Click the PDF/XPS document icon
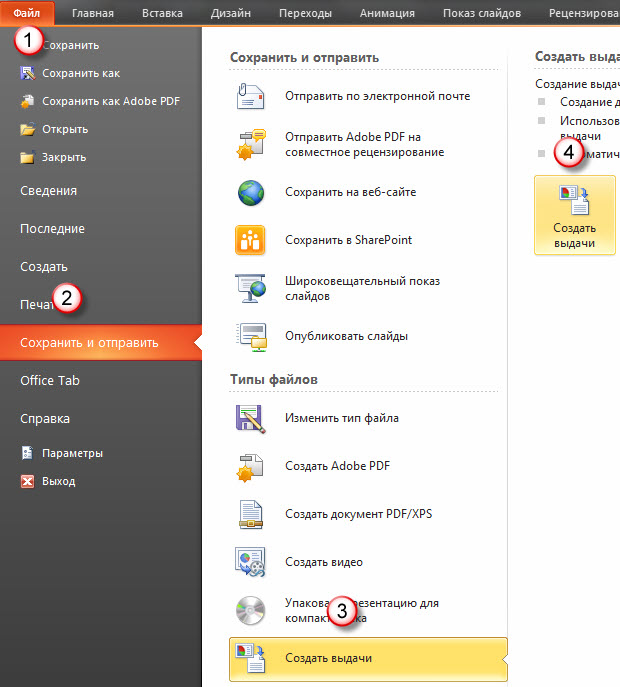620x687 pixels. click(x=251, y=514)
